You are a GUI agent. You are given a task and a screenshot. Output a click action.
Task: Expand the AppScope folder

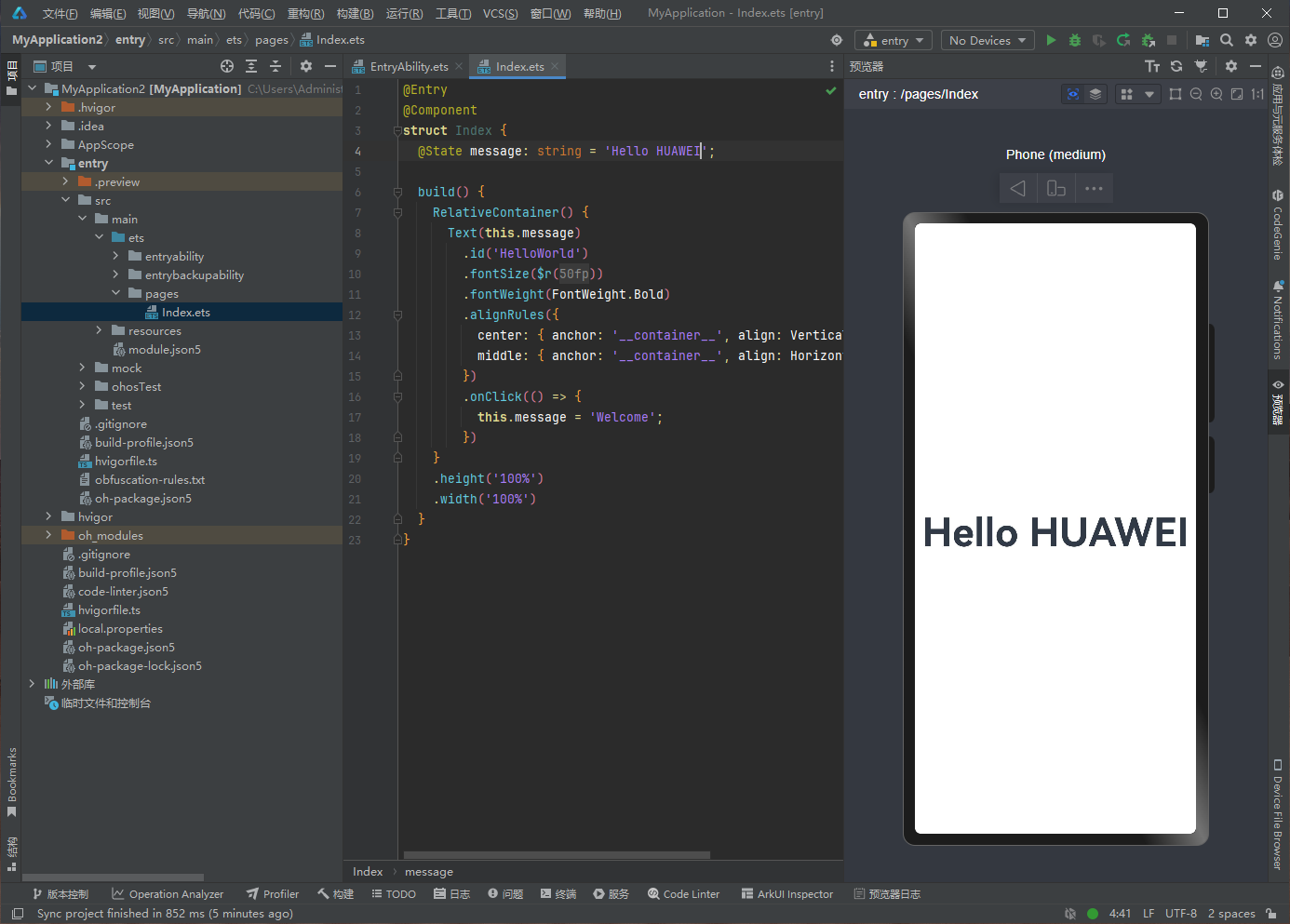coord(48,144)
